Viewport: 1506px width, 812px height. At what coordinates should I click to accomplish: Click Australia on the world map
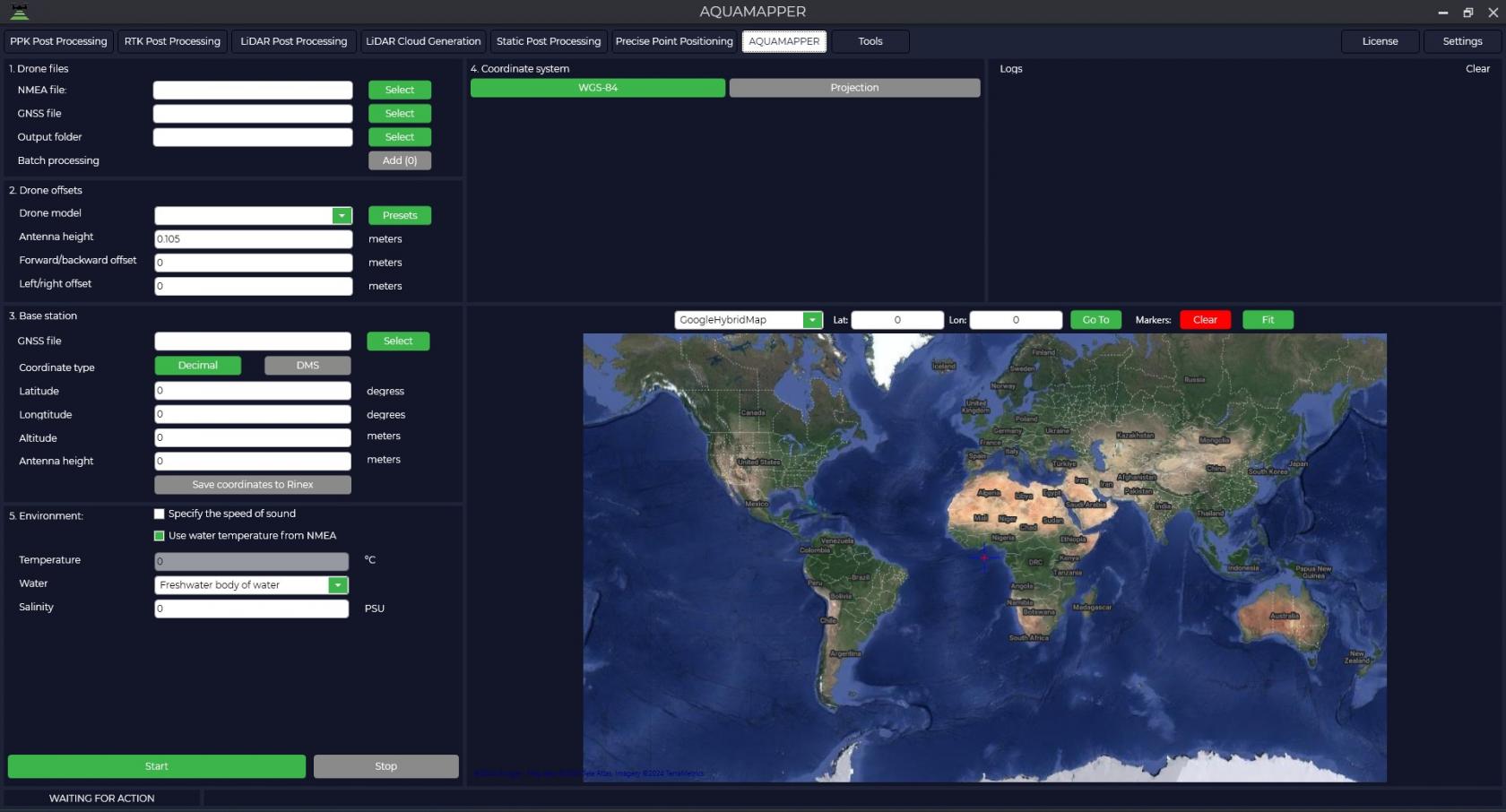(x=1283, y=618)
